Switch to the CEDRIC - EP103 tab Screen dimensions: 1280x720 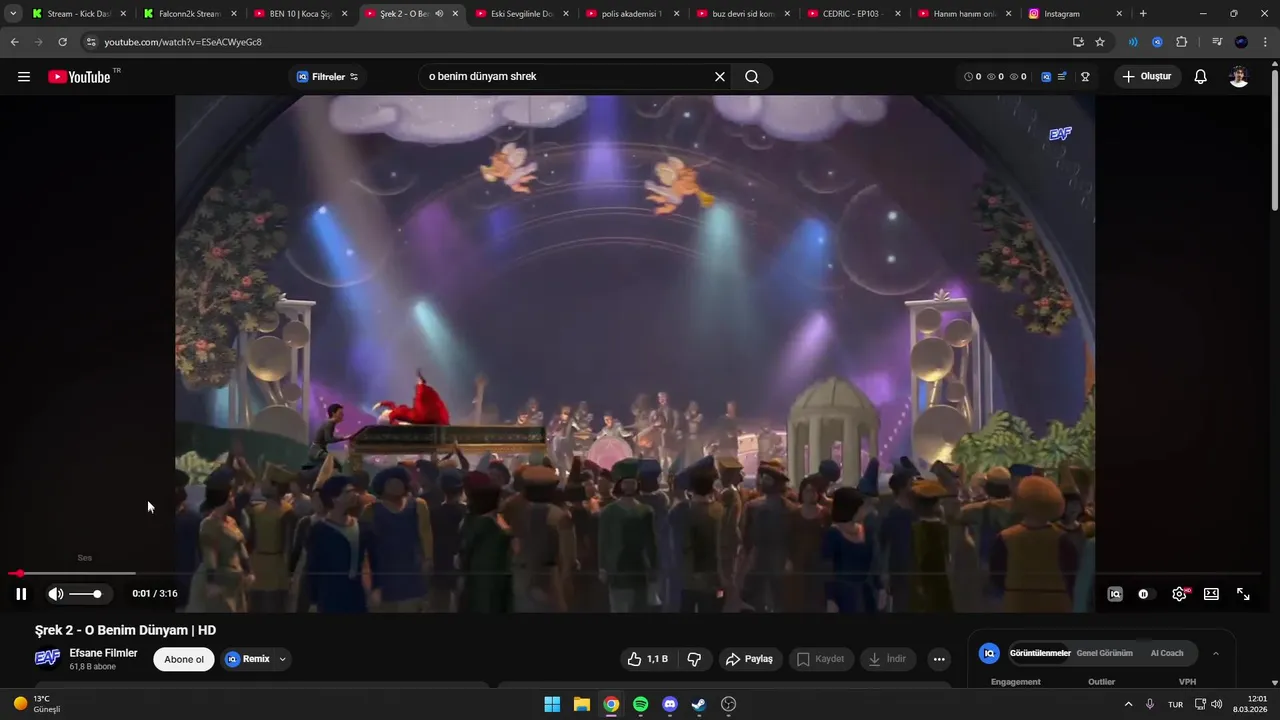(x=854, y=14)
